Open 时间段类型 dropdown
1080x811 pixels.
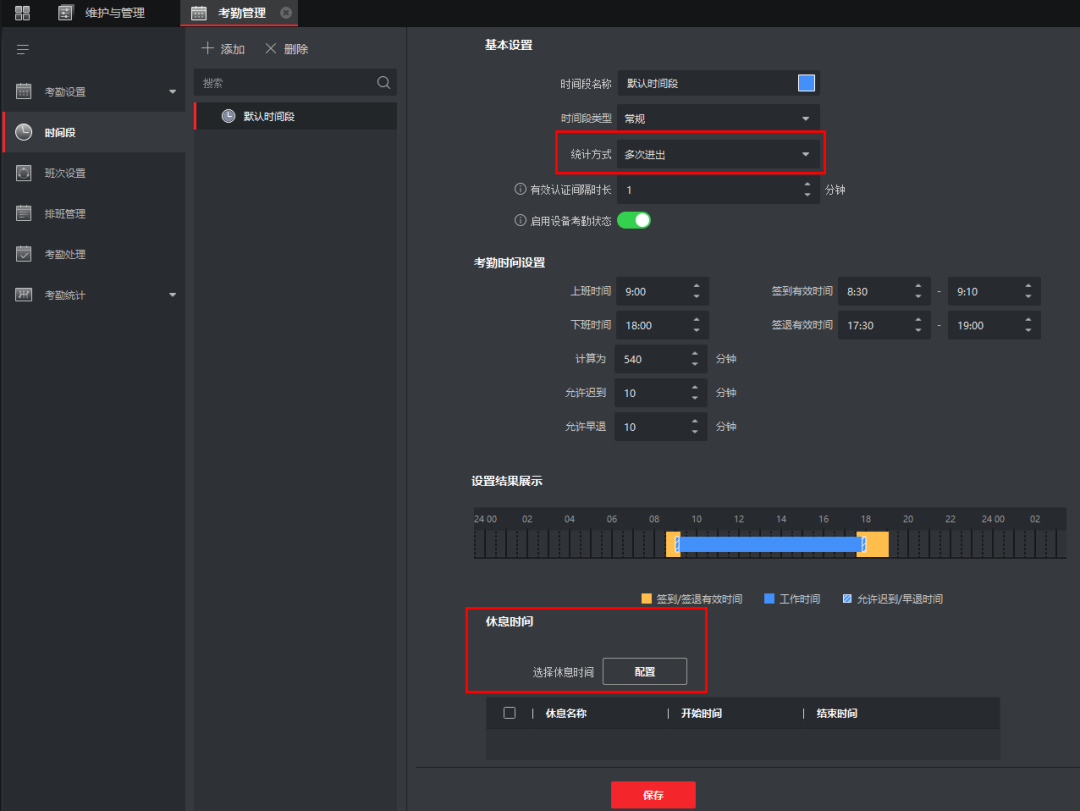pos(717,118)
